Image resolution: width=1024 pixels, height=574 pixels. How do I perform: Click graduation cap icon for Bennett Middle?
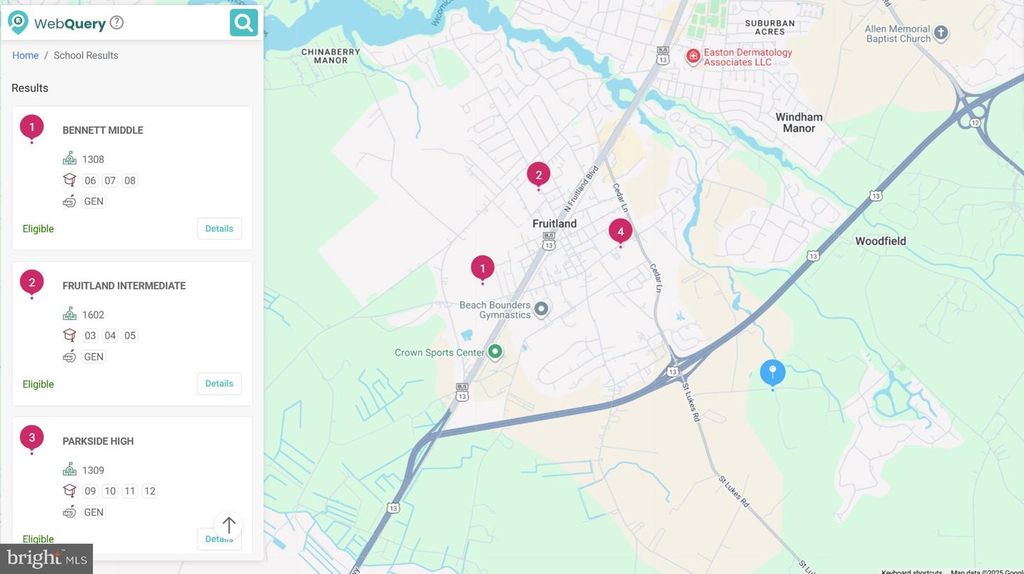point(69,180)
